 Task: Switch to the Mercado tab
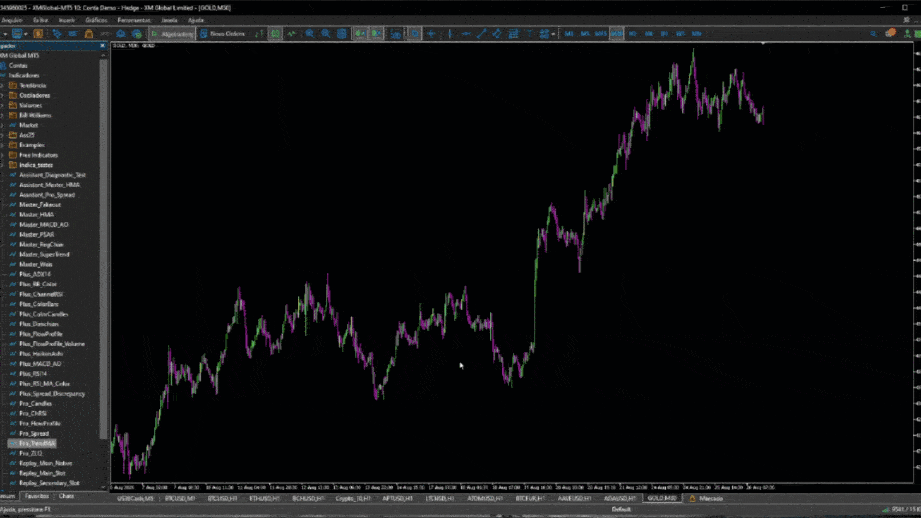coord(707,499)
